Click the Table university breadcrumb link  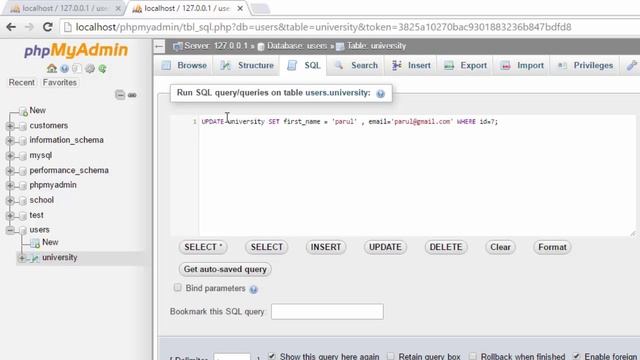[376, 46]
